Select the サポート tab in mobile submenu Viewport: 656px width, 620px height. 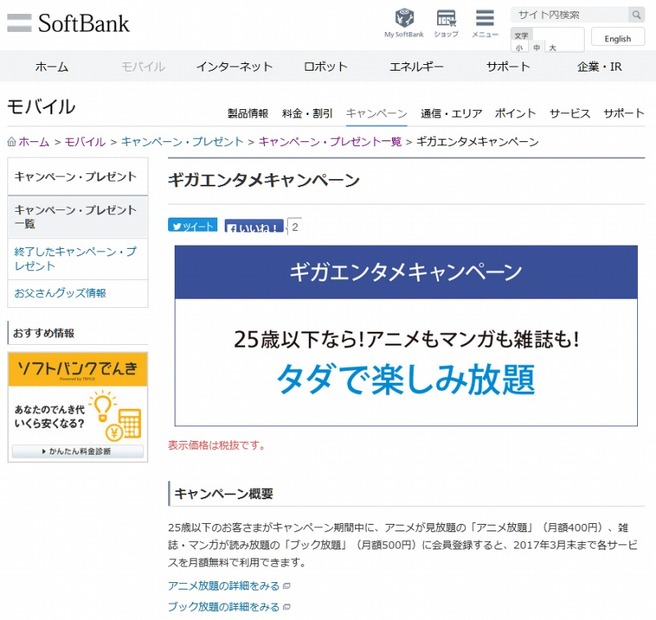[624, 113]
